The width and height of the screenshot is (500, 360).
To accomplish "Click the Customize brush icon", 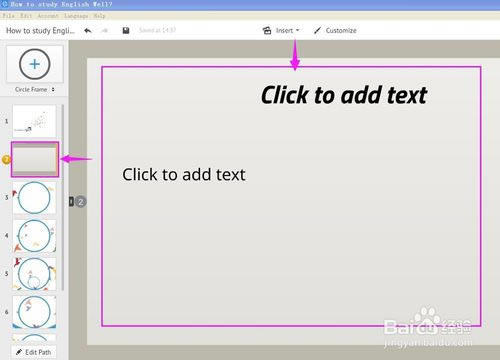I will (317, 30).
